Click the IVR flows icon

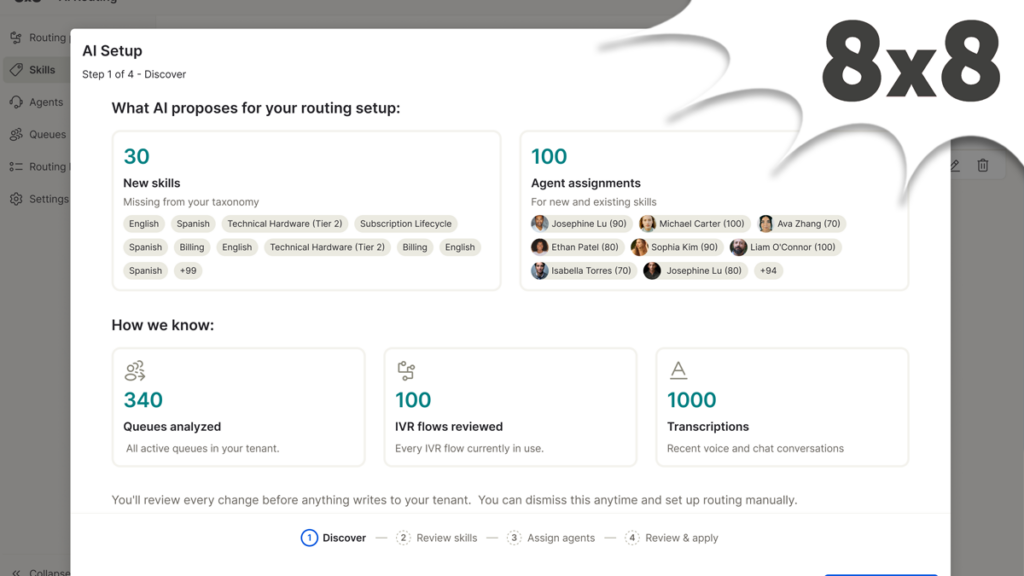coord(406,371)
